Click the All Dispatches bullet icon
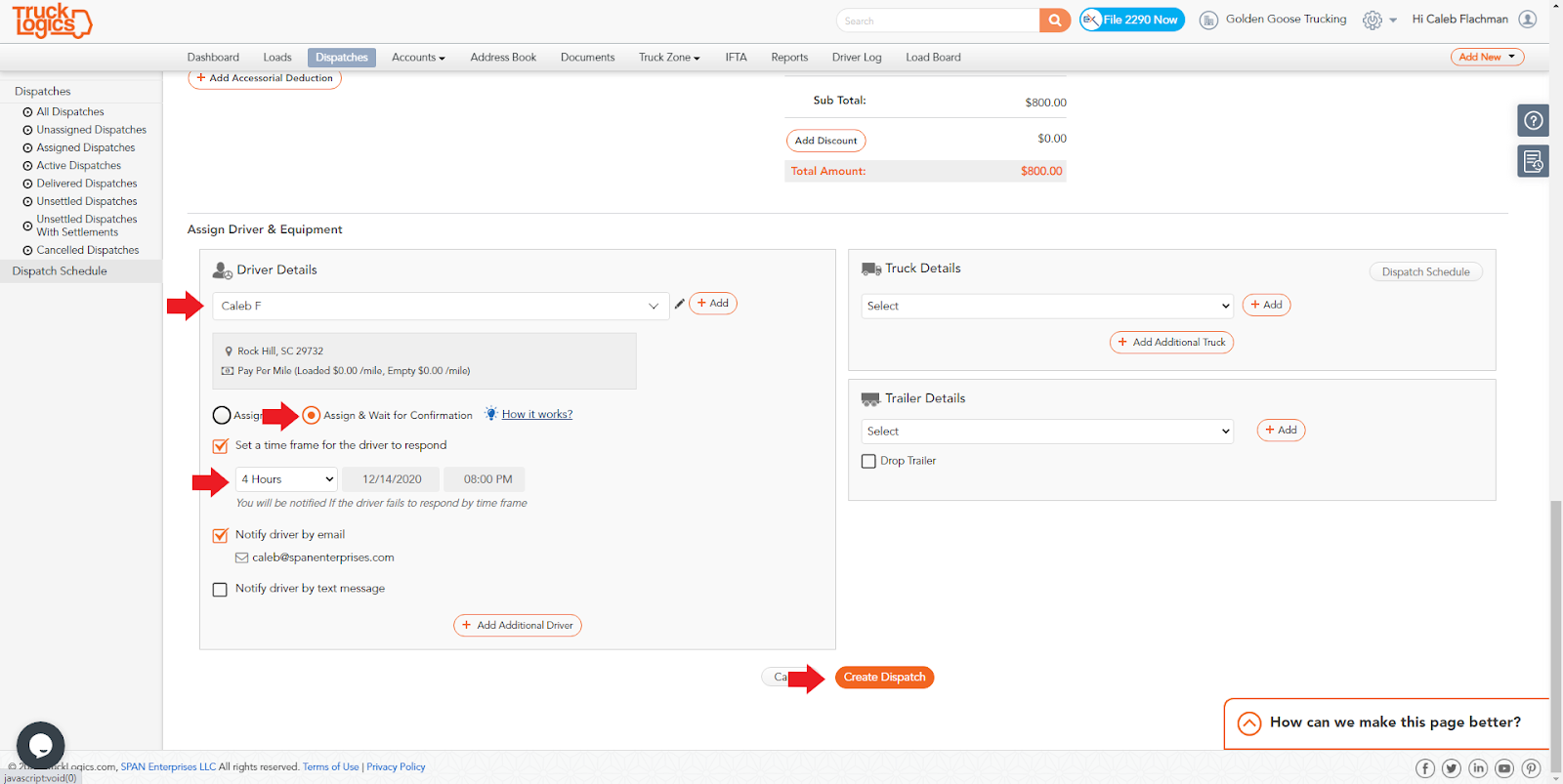The image size is (1563, 784). click(x=27, y=112)
